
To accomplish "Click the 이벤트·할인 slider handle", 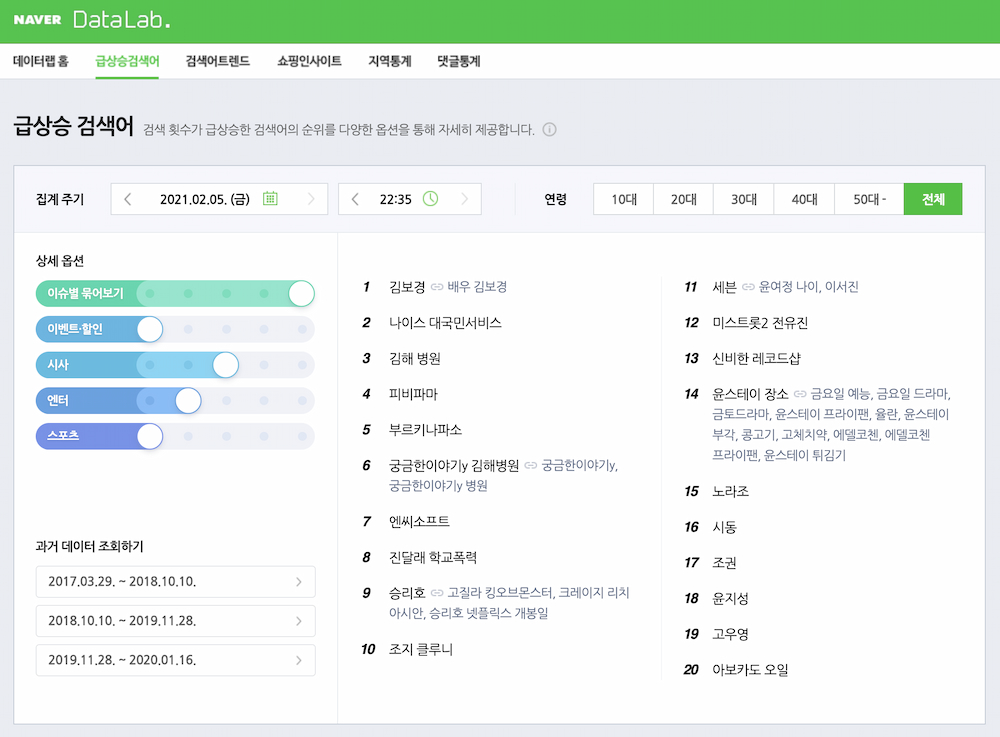I will coord(150,329).
